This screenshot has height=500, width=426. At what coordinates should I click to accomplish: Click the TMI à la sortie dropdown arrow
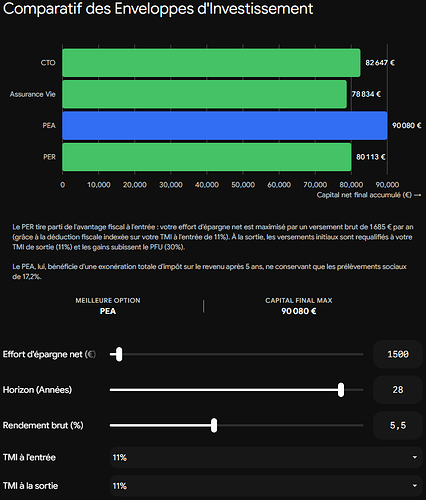(x=415, y=486)
